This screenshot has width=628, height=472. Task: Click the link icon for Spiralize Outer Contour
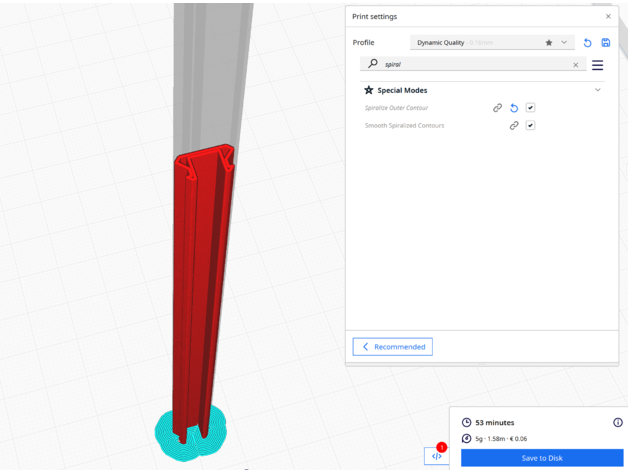497,108
